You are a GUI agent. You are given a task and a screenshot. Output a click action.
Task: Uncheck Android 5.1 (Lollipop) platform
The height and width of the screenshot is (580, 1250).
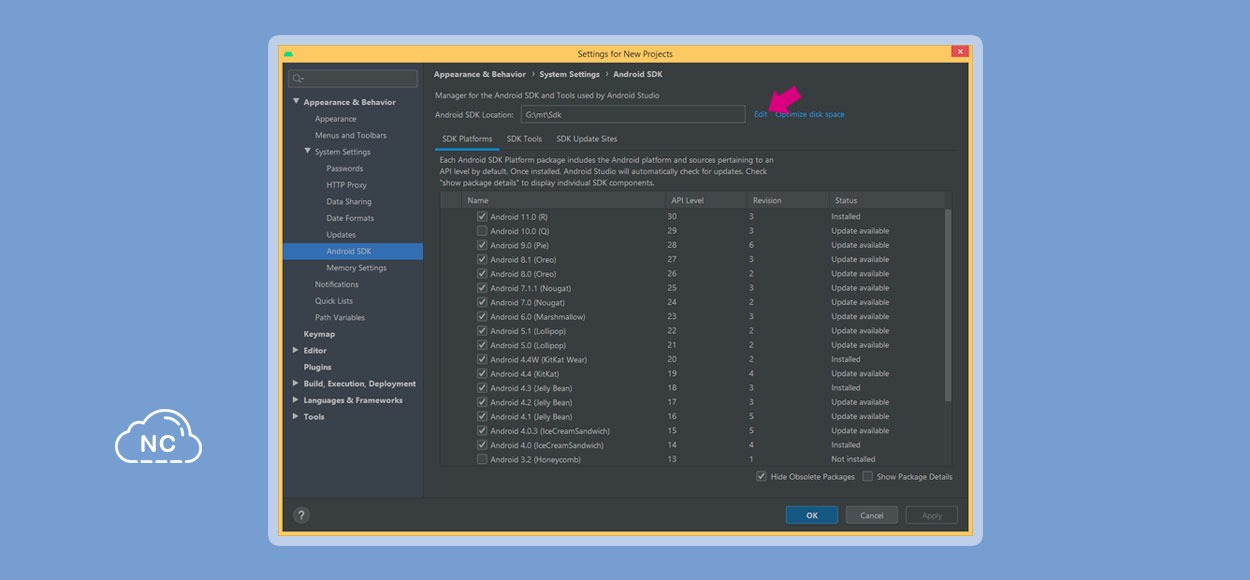[x=482, y=331]
